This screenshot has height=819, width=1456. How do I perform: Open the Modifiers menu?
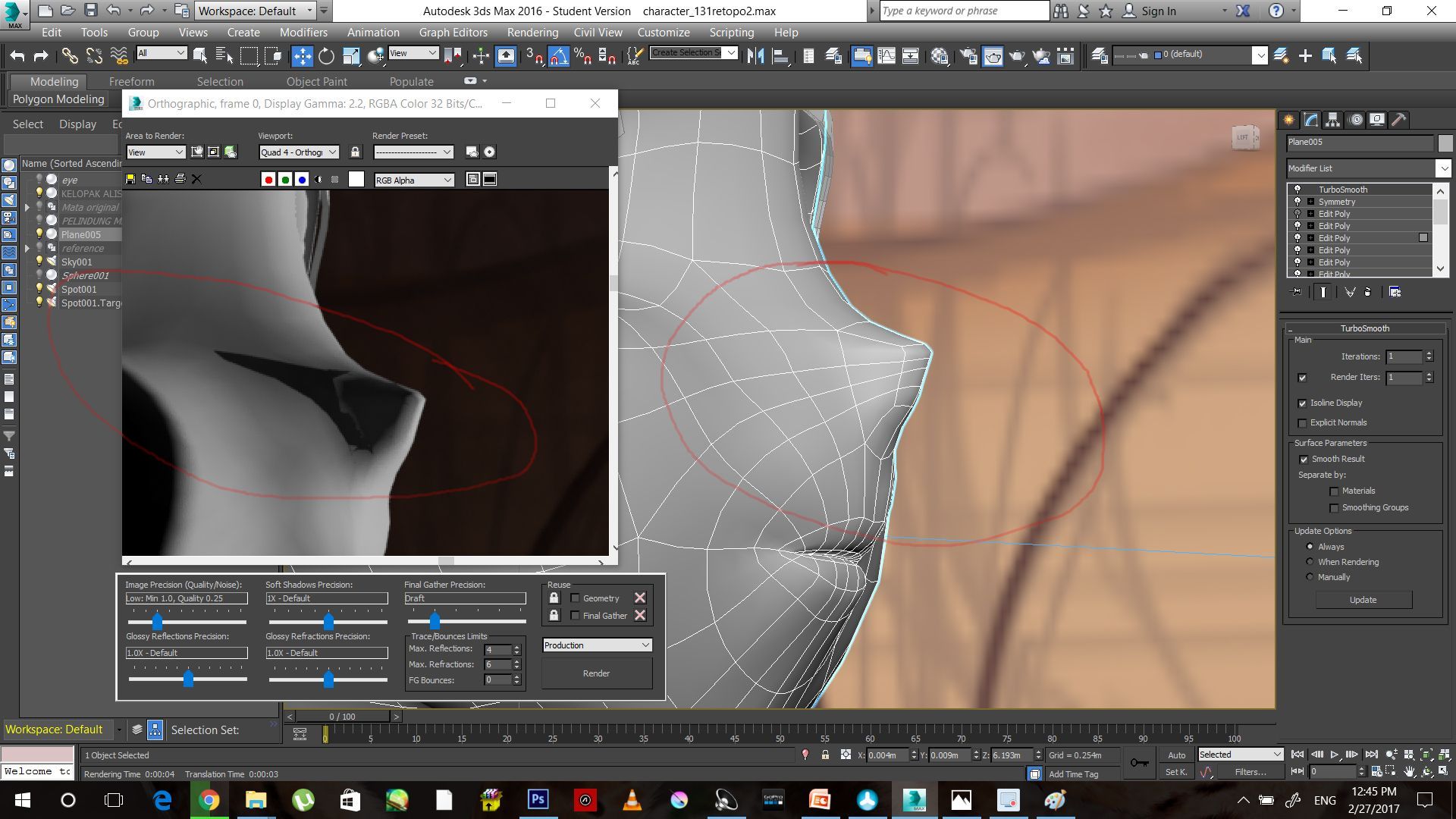(303, 33)
